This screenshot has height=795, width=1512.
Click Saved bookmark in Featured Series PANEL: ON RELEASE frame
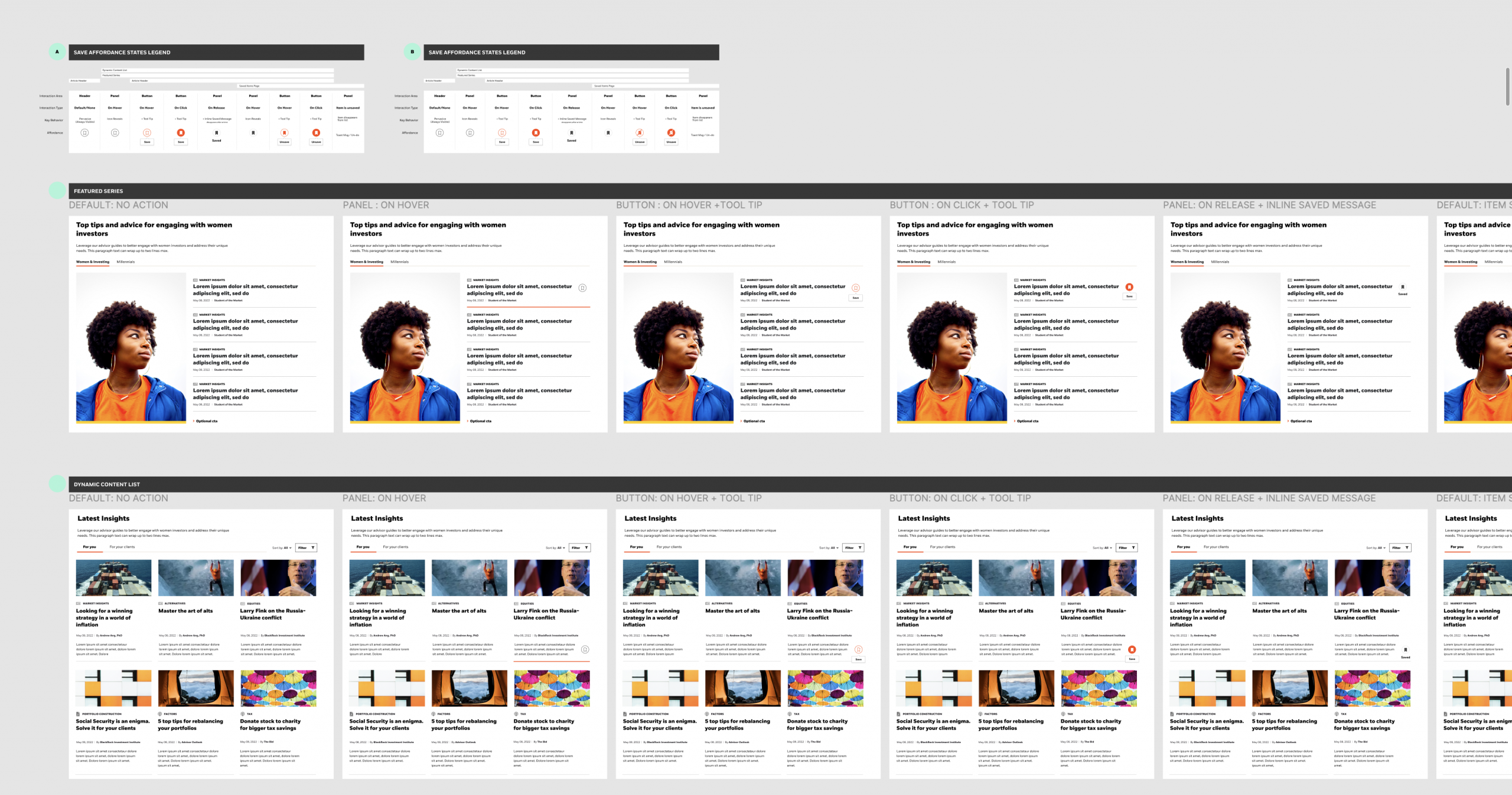(1403, 287)
